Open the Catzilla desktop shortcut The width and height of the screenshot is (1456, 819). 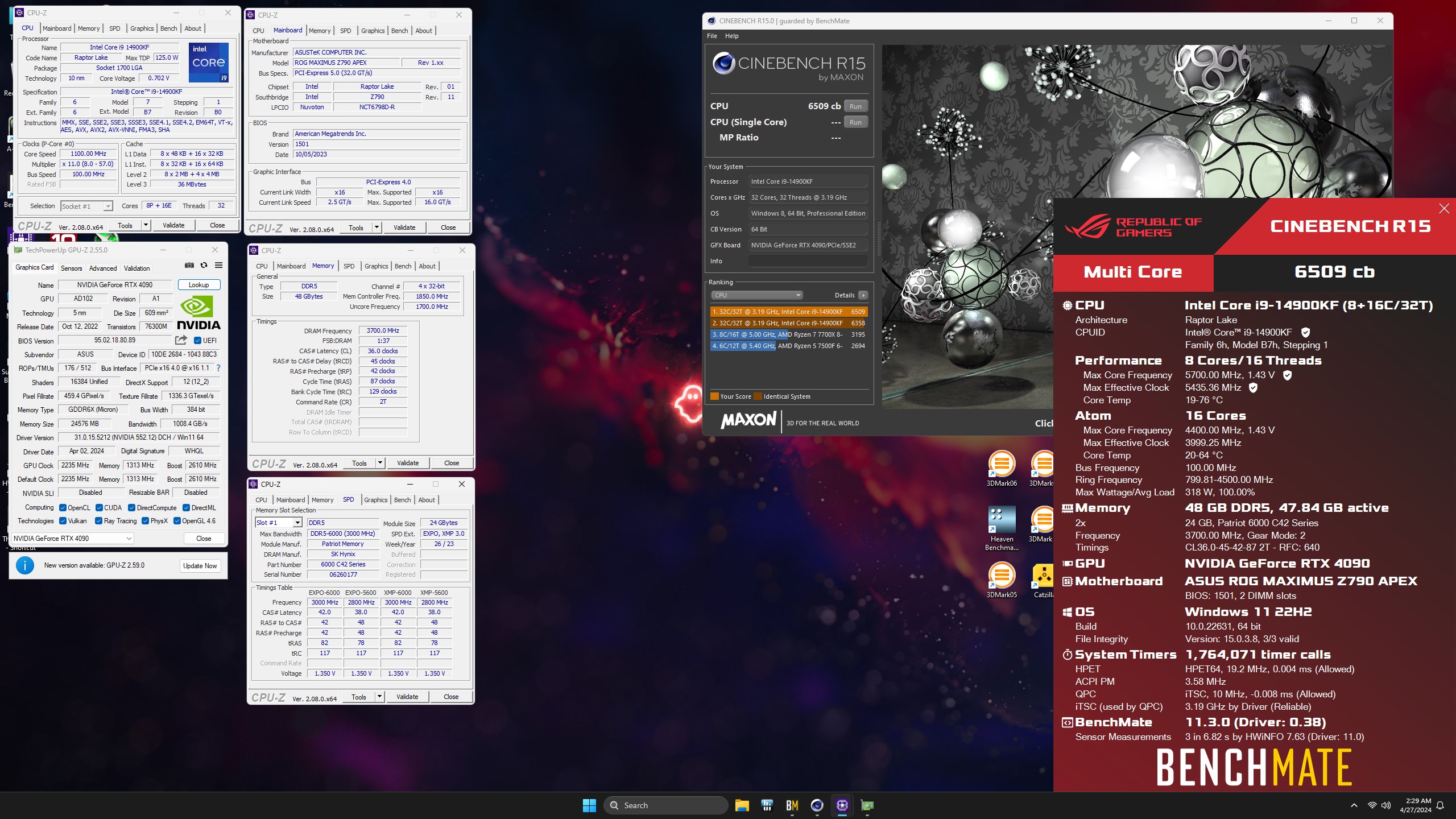[x=1044, y=580]
